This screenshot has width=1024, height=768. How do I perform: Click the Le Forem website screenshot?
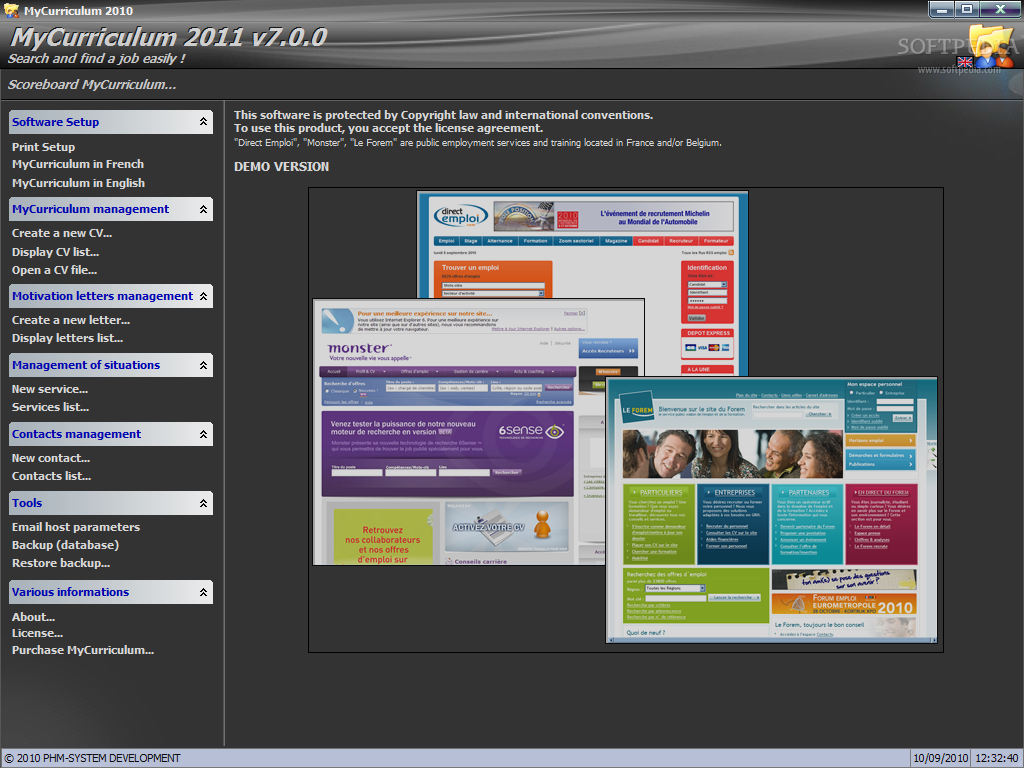[771, 510]
